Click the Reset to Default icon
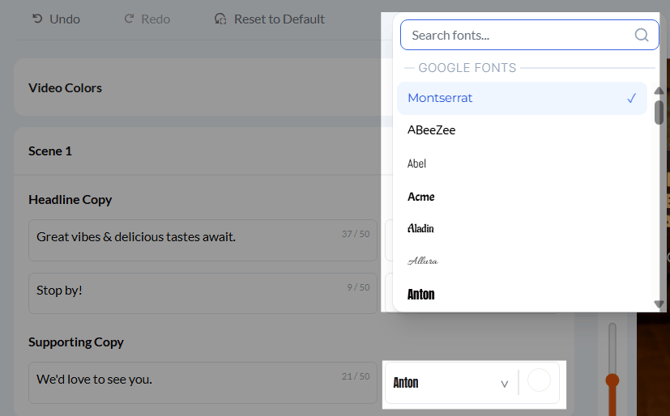 (x=221, y=19)
